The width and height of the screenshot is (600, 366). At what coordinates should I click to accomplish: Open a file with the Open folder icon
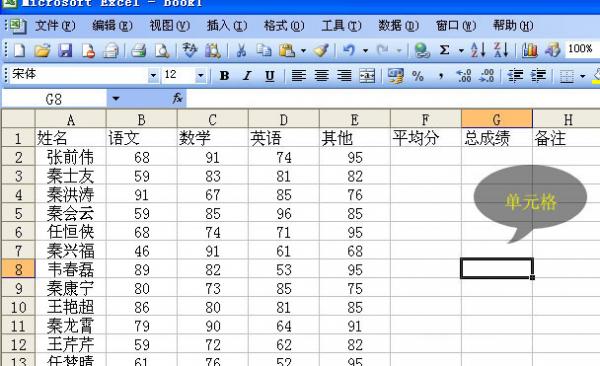coord(42,50)
